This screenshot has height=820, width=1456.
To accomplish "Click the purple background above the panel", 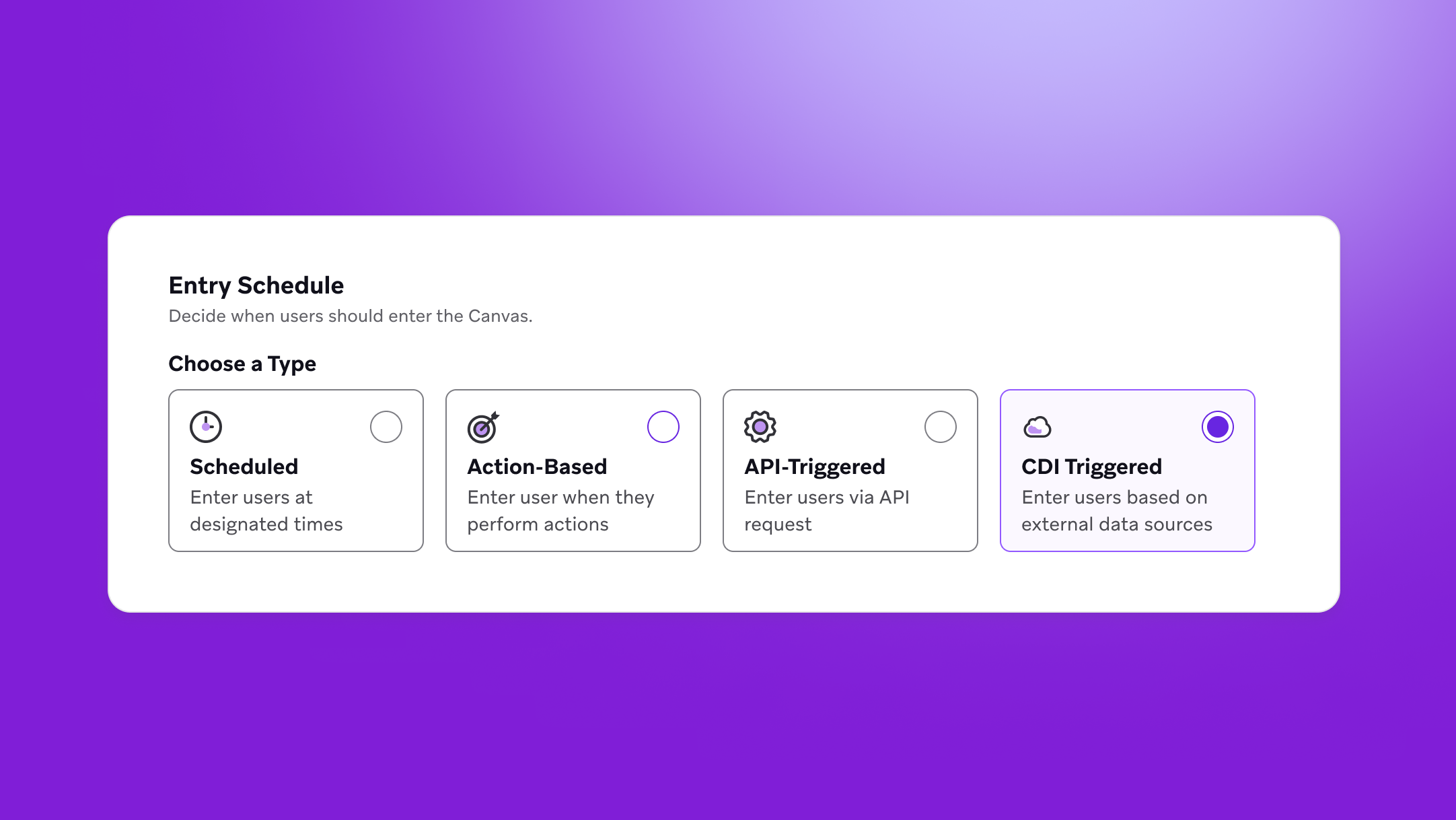I will (x=728, y=108).
